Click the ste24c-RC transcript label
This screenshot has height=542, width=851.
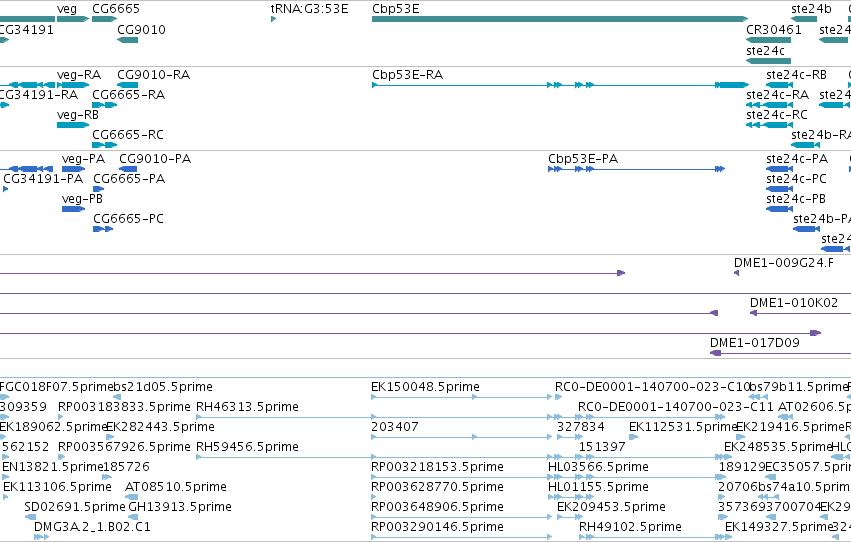777,114
